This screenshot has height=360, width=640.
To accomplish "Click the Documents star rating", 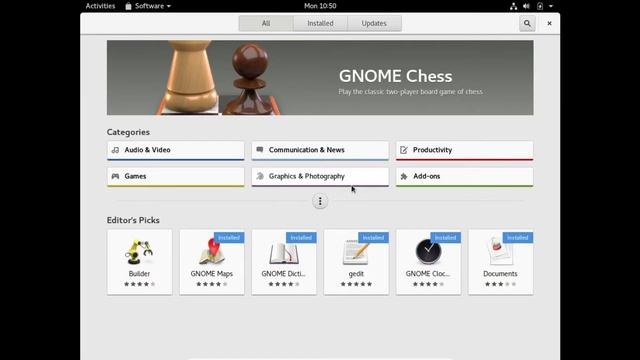I will point(500,284).
